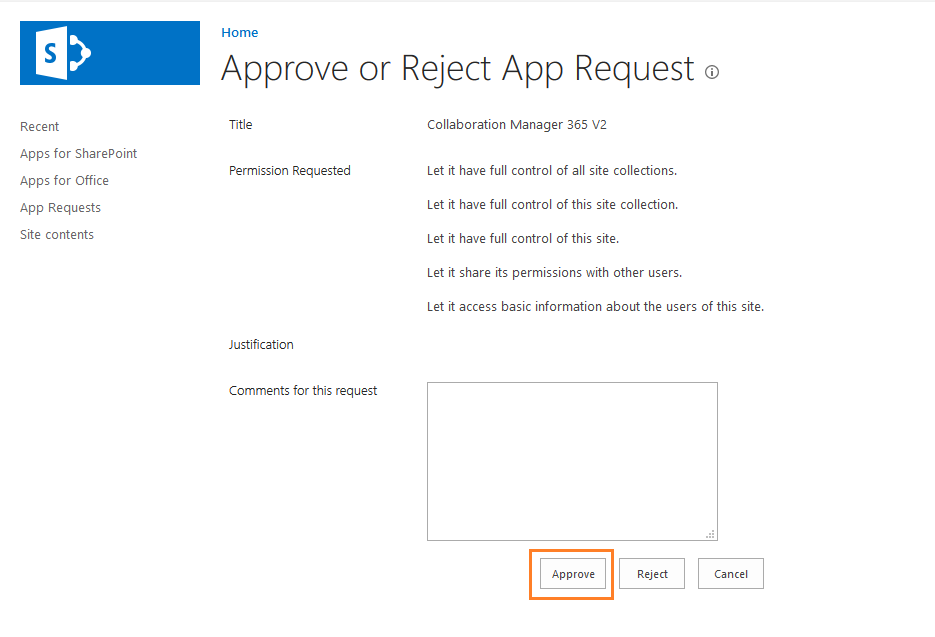This screenshot has width=935, height=637.
Task: Click the 'Approve or Reject App Request' heading
Action: 457,69
